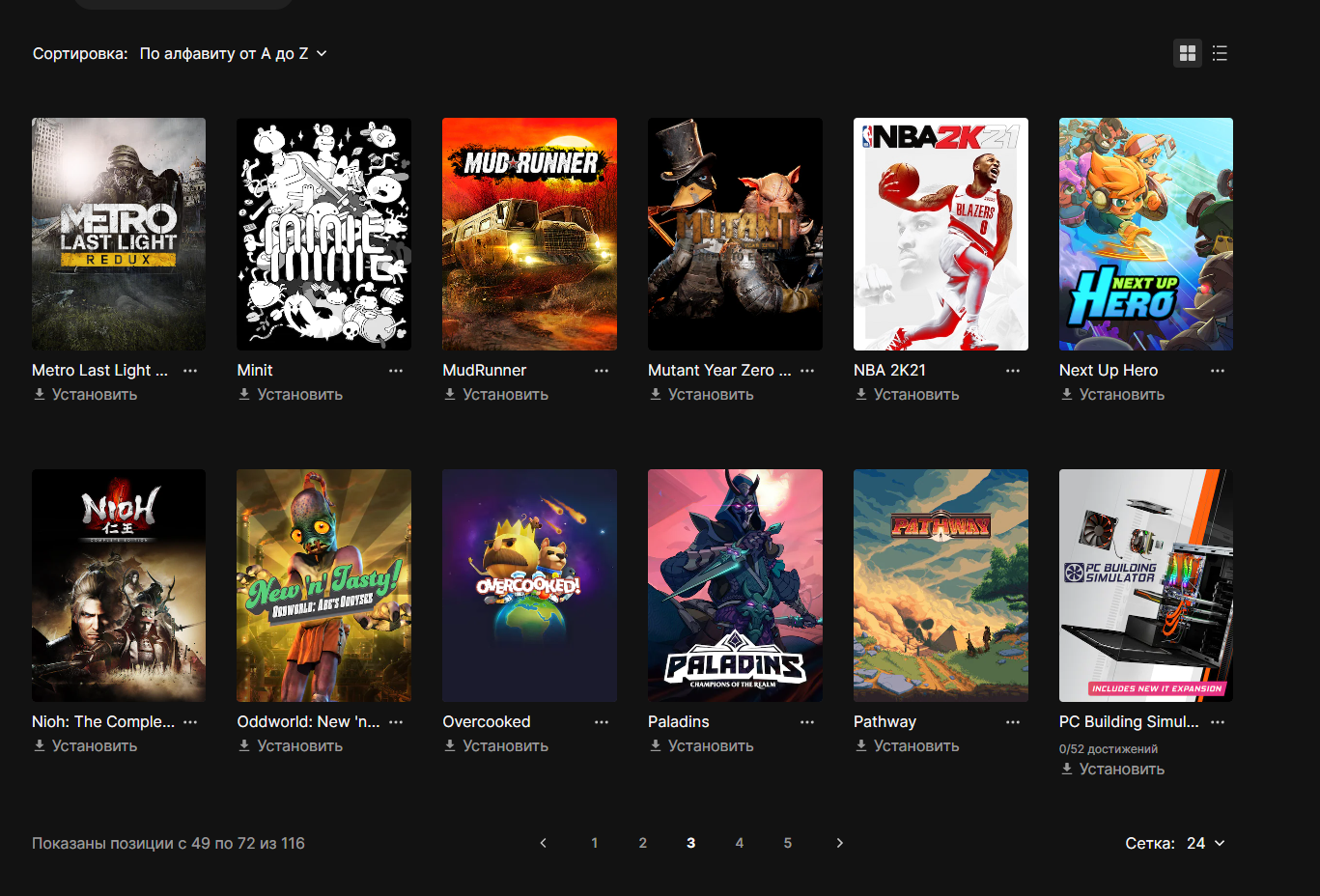Install Minit via Установить

pyautogui.click(x=291, y=394)
